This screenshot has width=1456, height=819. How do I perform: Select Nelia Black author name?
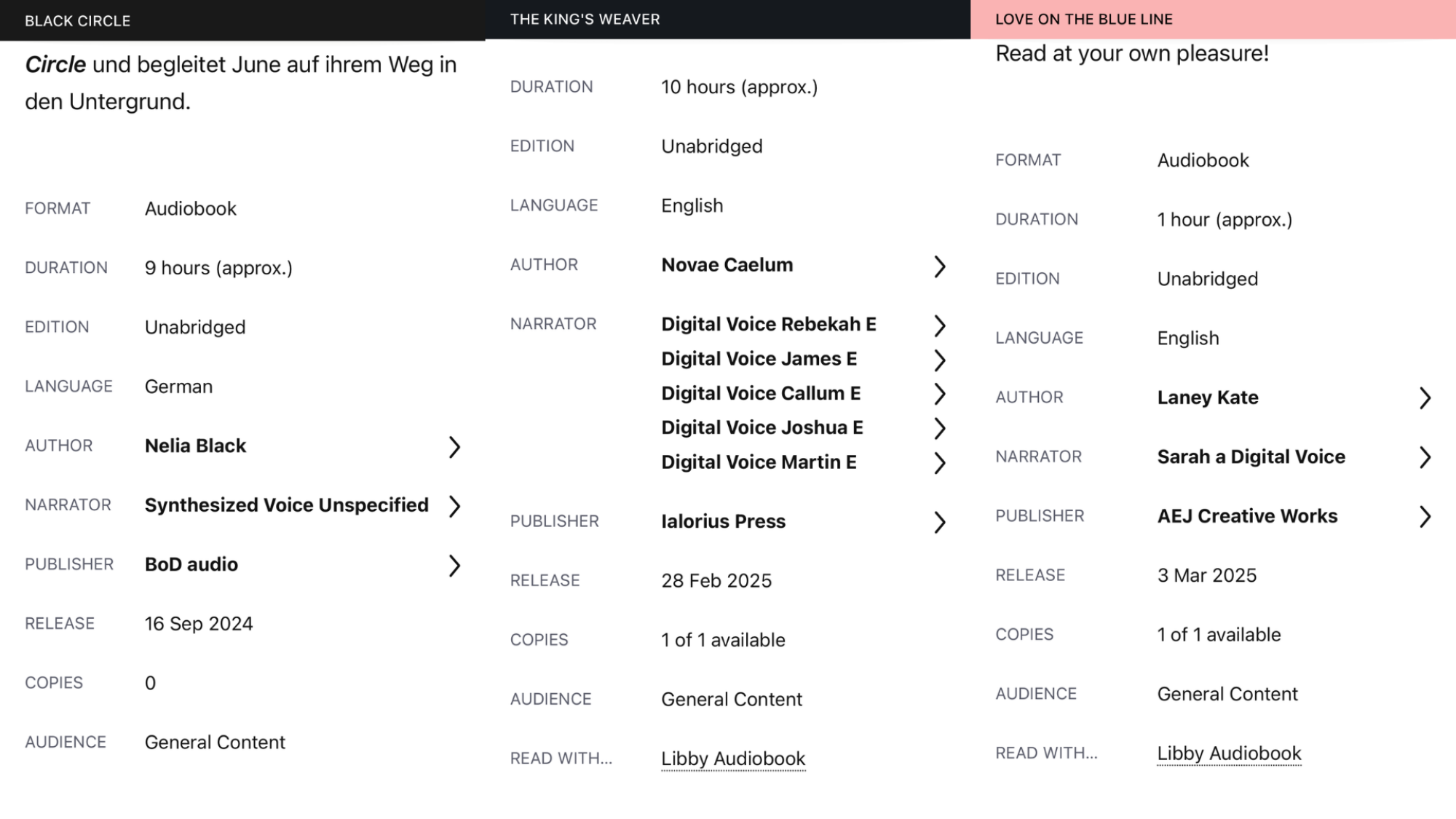[195, 446]
